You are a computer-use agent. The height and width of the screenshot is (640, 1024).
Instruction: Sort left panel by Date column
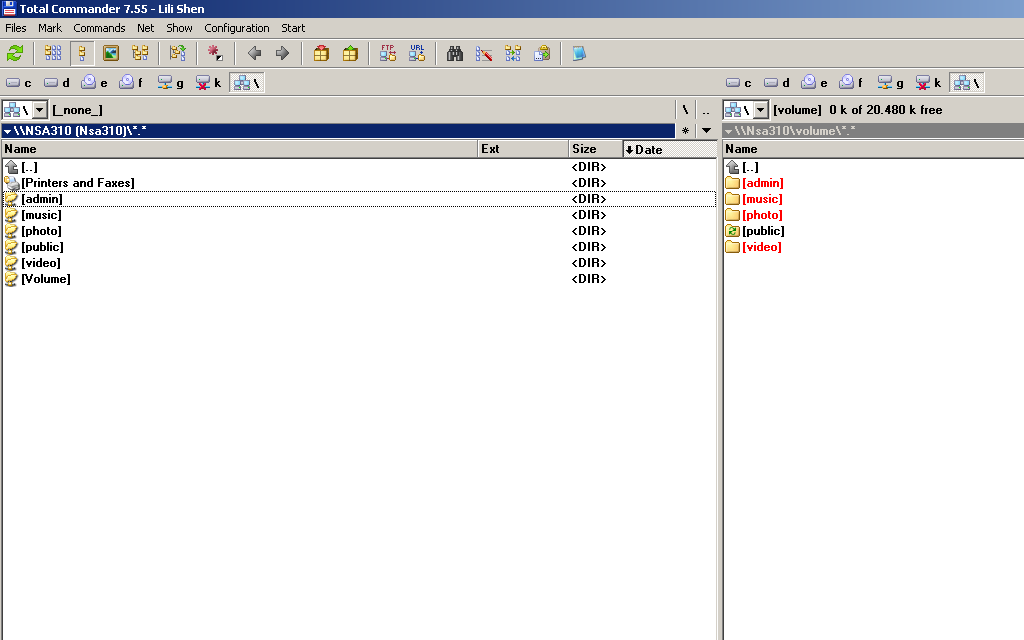670,149
